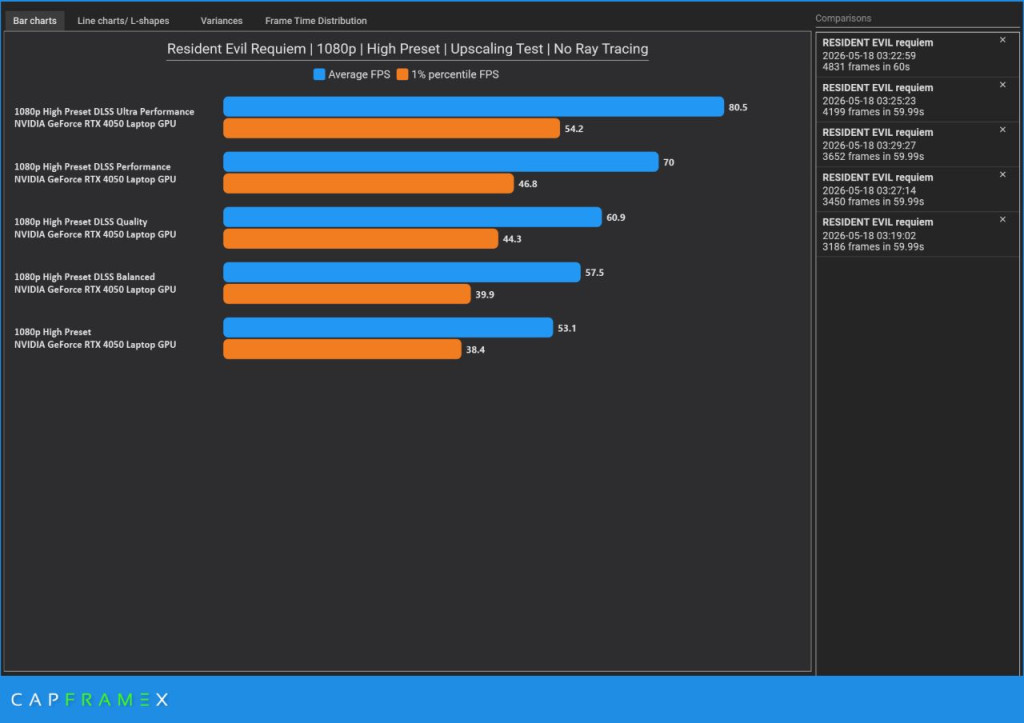The height and width of the screenshot is (723, 1024).
Task: Switch to the Bar charts tab
Action: pyautogui.click(x=35, y=21)
